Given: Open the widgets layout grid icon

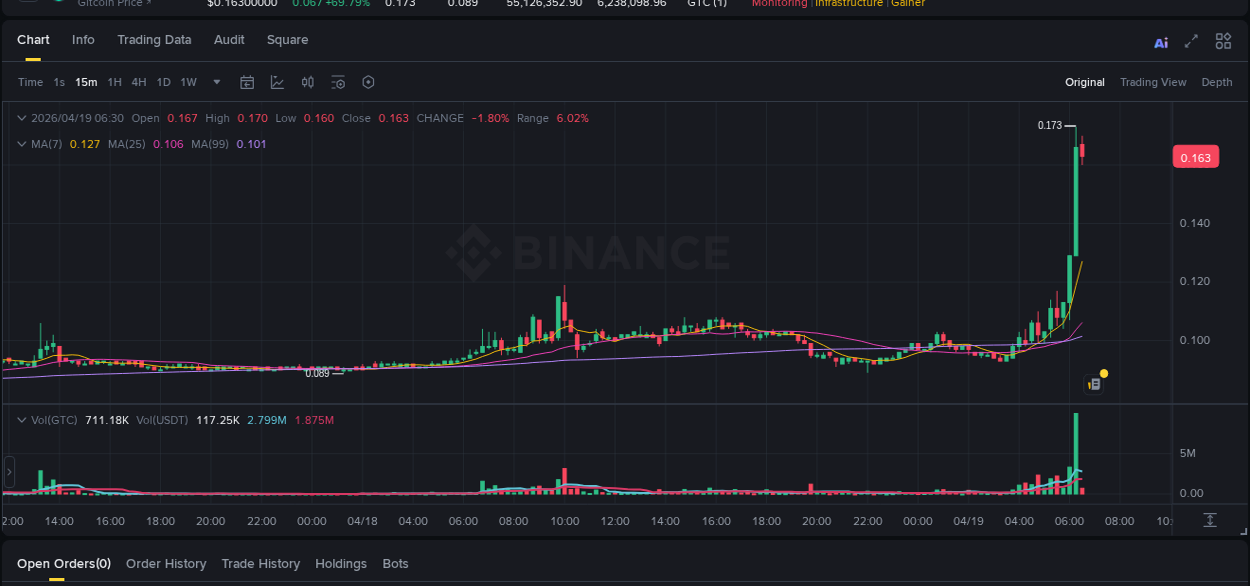Looking at the screenshot, I should 1223,41.
